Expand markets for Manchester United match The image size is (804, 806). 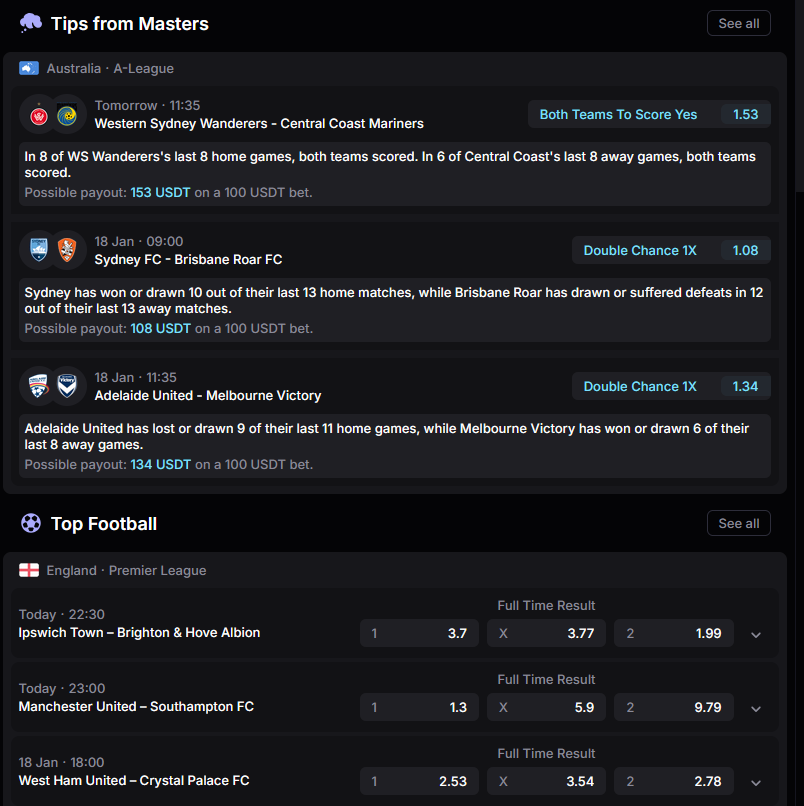(756, 708)
